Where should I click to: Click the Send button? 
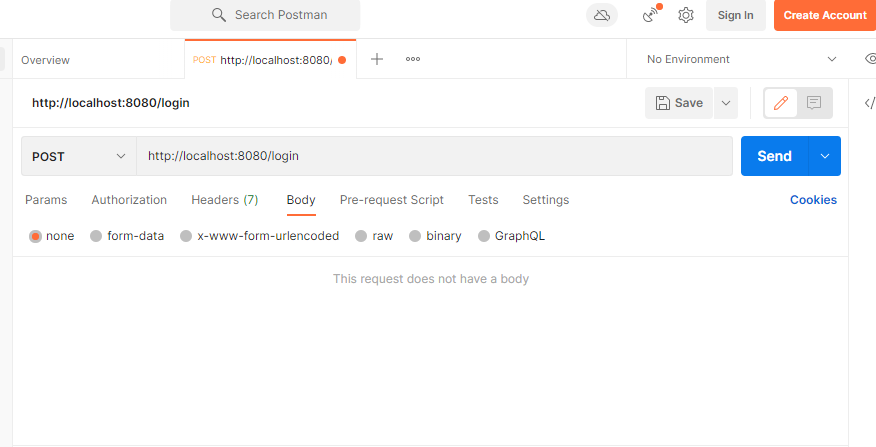coord(774,156)
